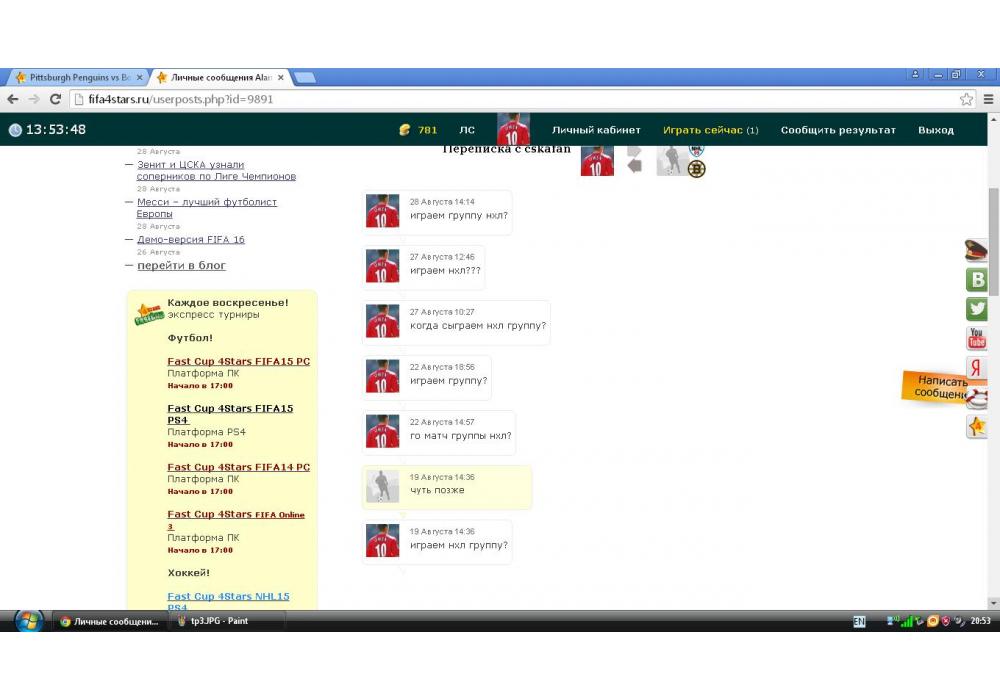
Task: Click the VK social share icon
Action: coord(976,280)
